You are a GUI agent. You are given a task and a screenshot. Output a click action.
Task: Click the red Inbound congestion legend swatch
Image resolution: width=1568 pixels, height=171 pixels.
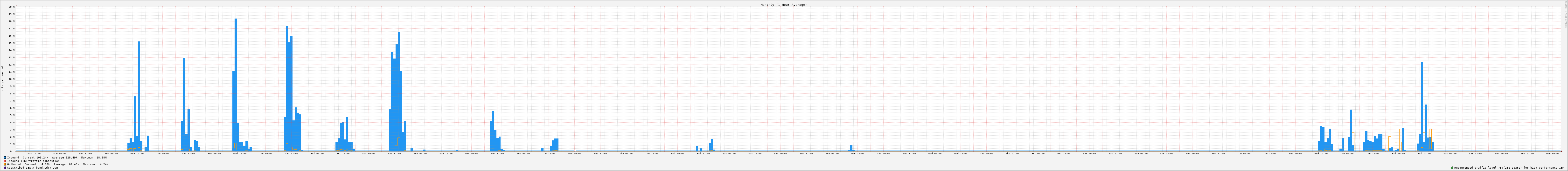click(5, 161)
